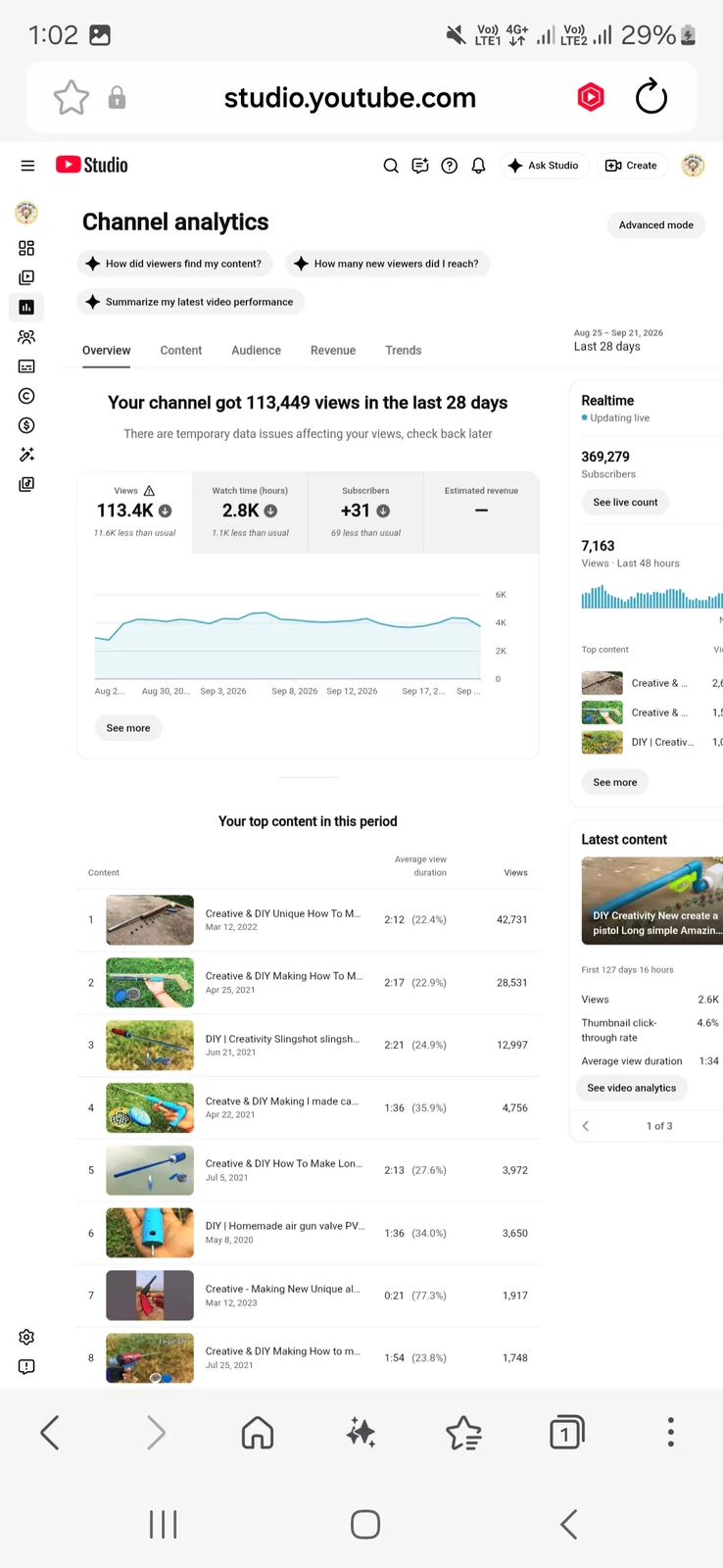The height and width of the screenshot is (1568, 723).
Task: Go to Dashboard in sidebar
Action: tap(26, 248)
